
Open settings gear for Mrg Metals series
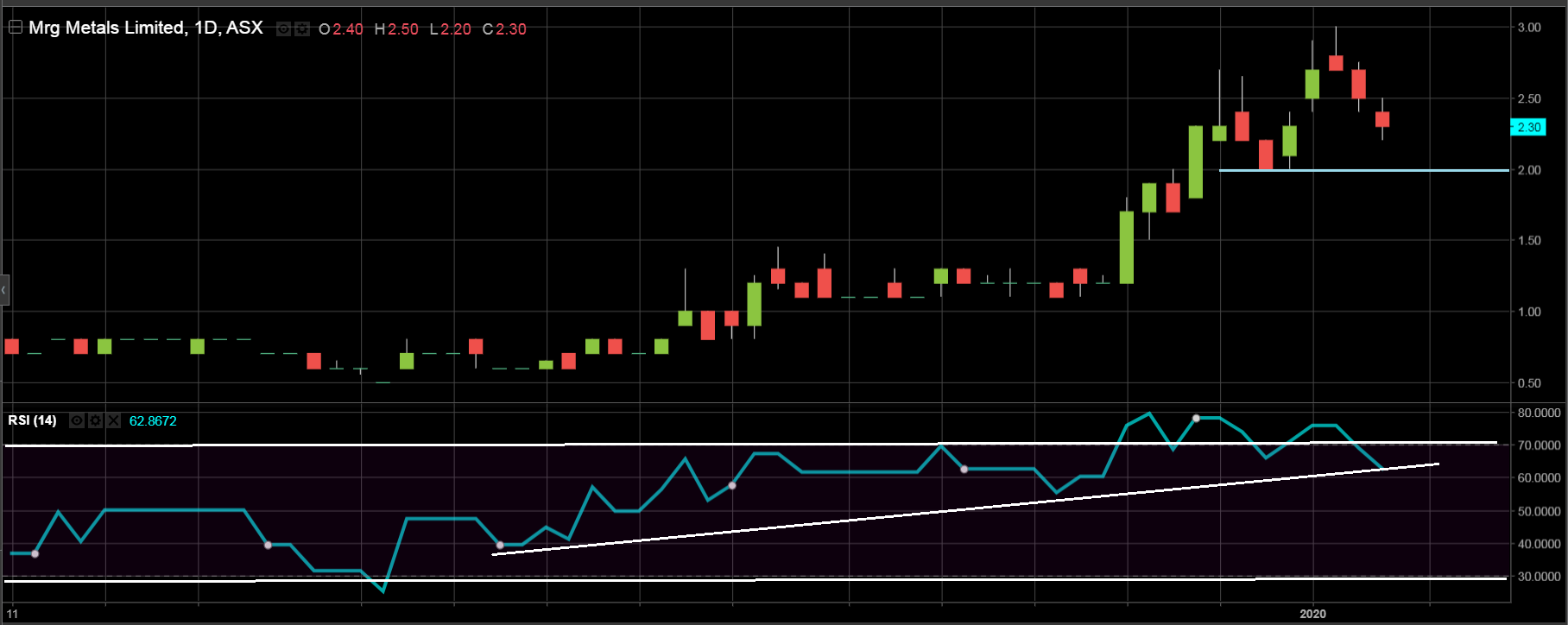(x=301, y=29)
